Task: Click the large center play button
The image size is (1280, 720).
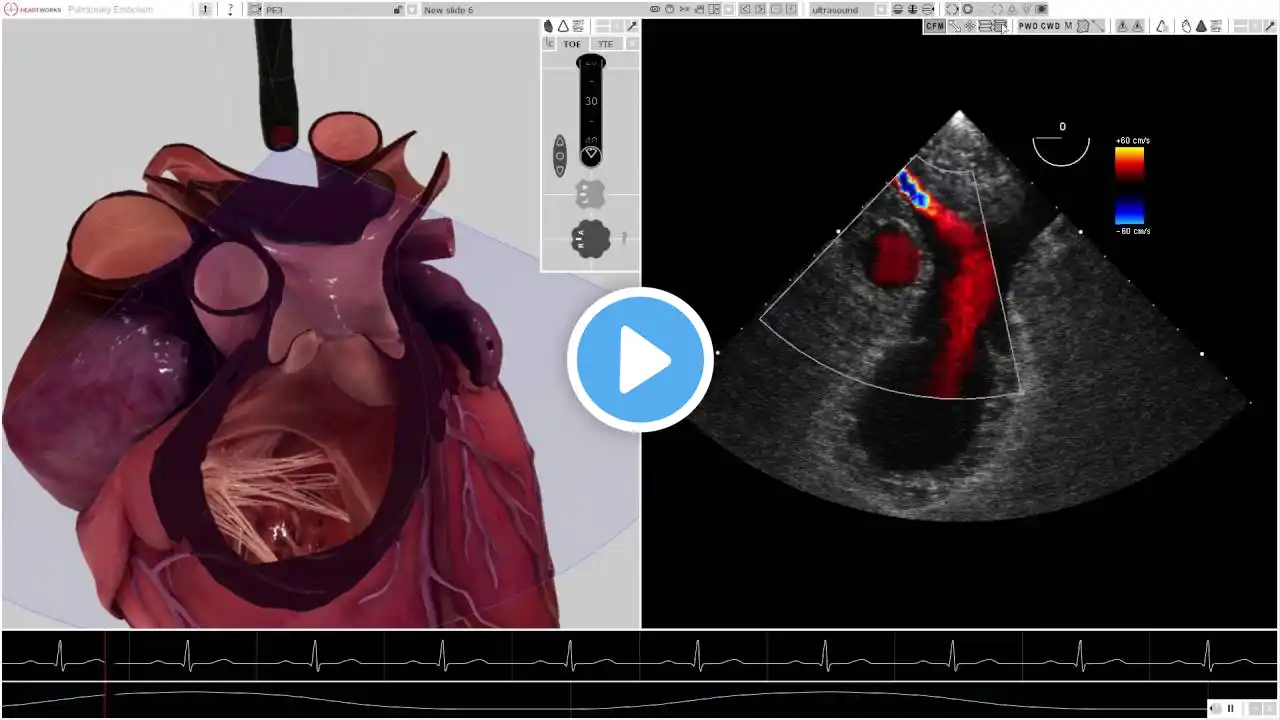Action: click(640, 360)
